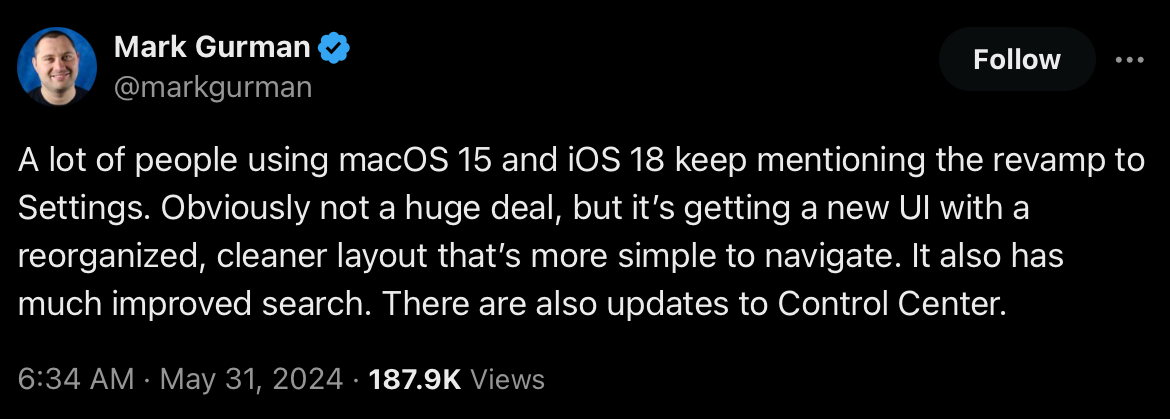Click the Views label after the count

pyautogui.click(x=507, y=379)
